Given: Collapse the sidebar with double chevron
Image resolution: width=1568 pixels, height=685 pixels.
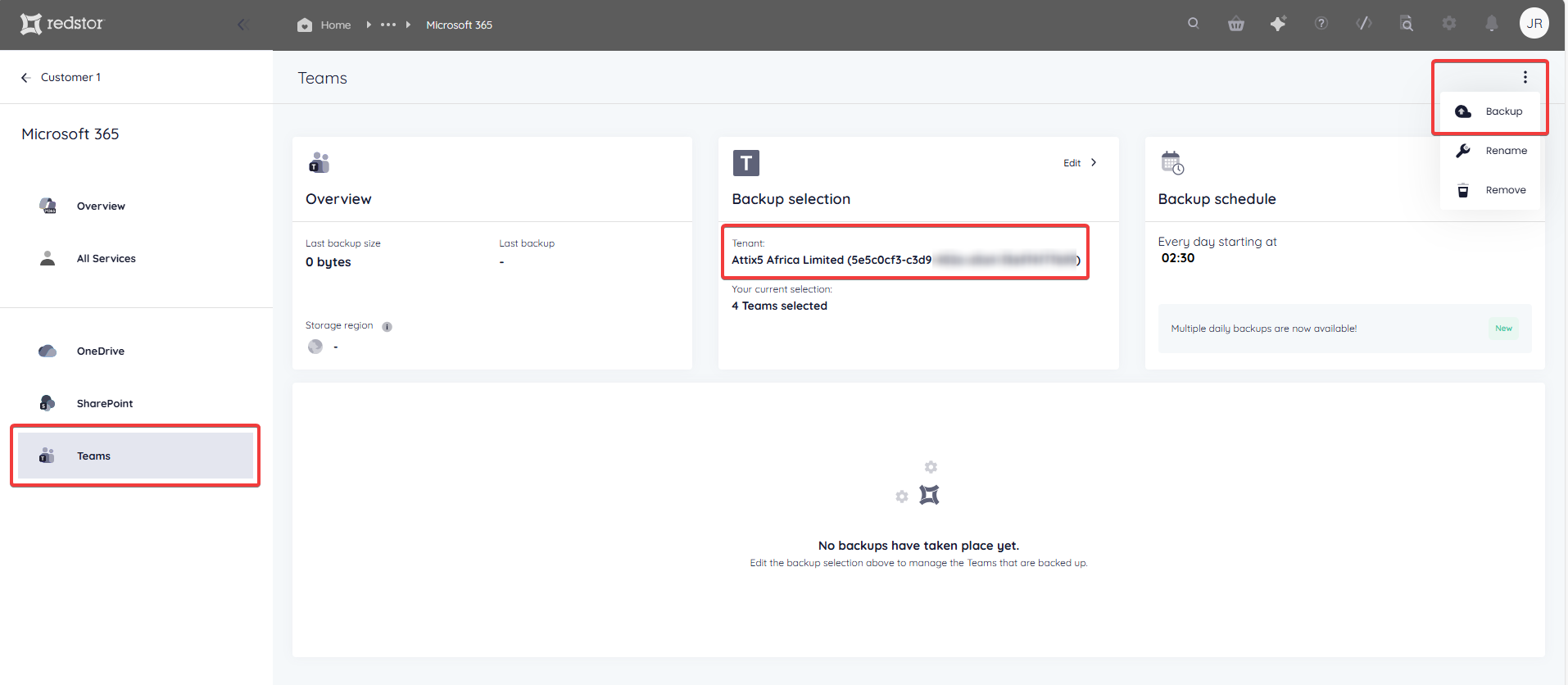Looking at the screenshot, I should [x=242, y=25].
